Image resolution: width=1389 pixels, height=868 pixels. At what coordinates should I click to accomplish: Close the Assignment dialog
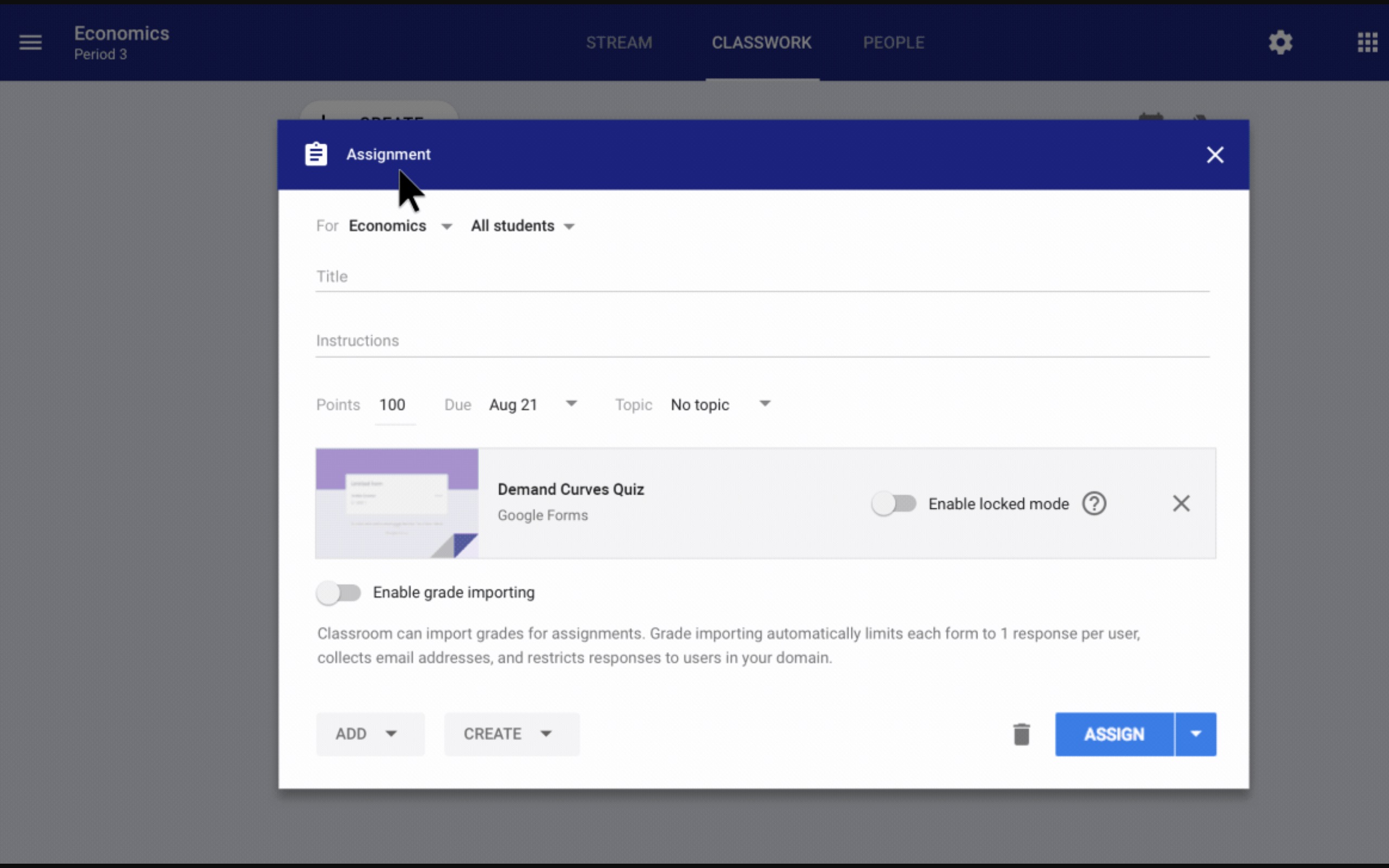[1214, 155]
